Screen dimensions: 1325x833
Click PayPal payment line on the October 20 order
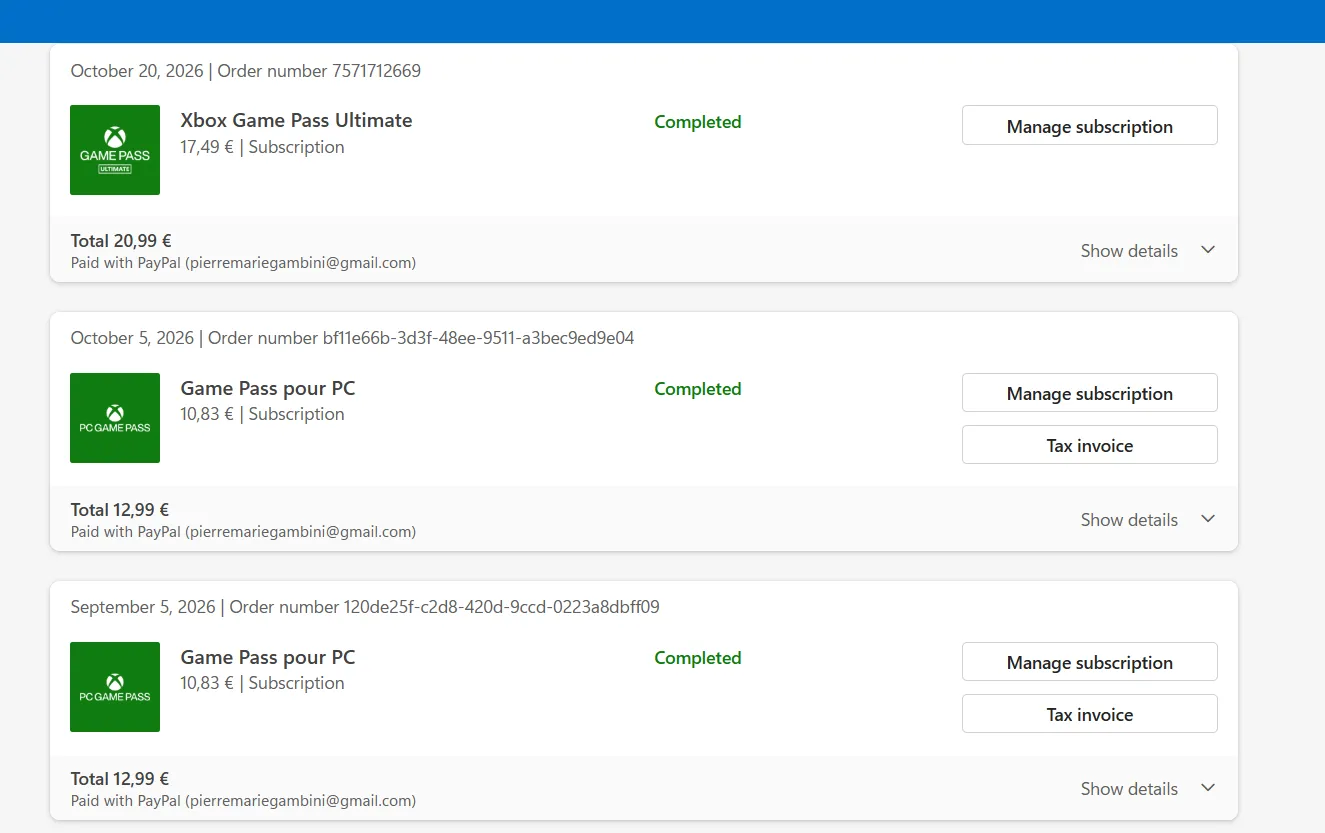[x=243, y=263]
